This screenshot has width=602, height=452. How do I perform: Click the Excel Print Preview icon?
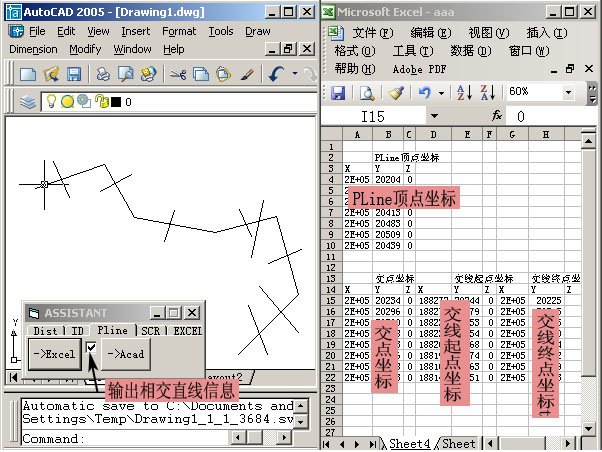pyautogui.click(x=367, y=92)
